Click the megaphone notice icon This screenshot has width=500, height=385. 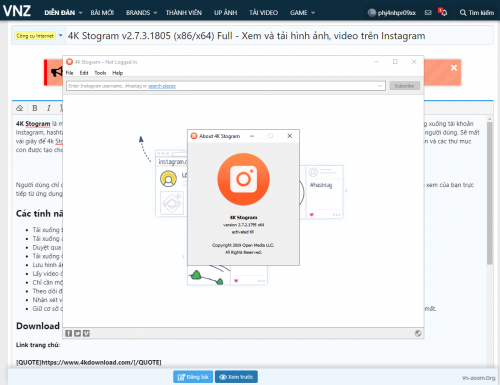(x=56, y=72)
